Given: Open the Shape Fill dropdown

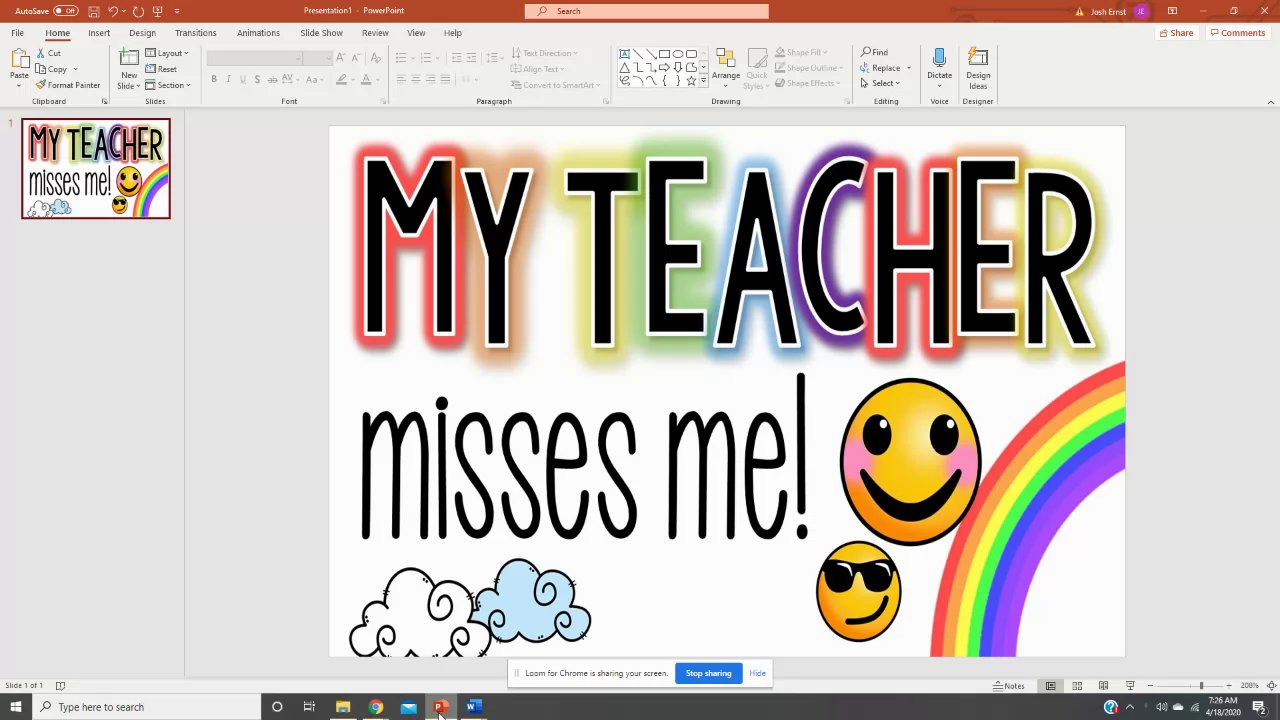Looking at the screenshot, I should (x=801, y=53).
